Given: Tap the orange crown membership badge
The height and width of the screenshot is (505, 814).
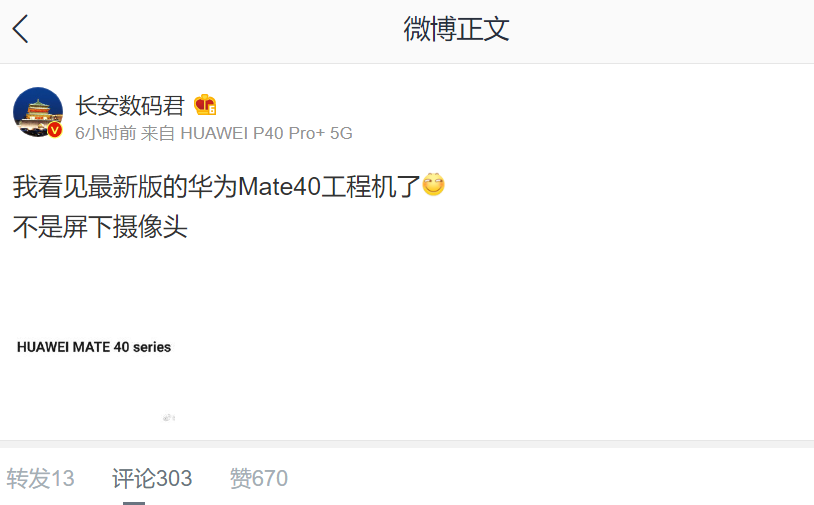Looking at the screenshot, I should tap(205, 105).
